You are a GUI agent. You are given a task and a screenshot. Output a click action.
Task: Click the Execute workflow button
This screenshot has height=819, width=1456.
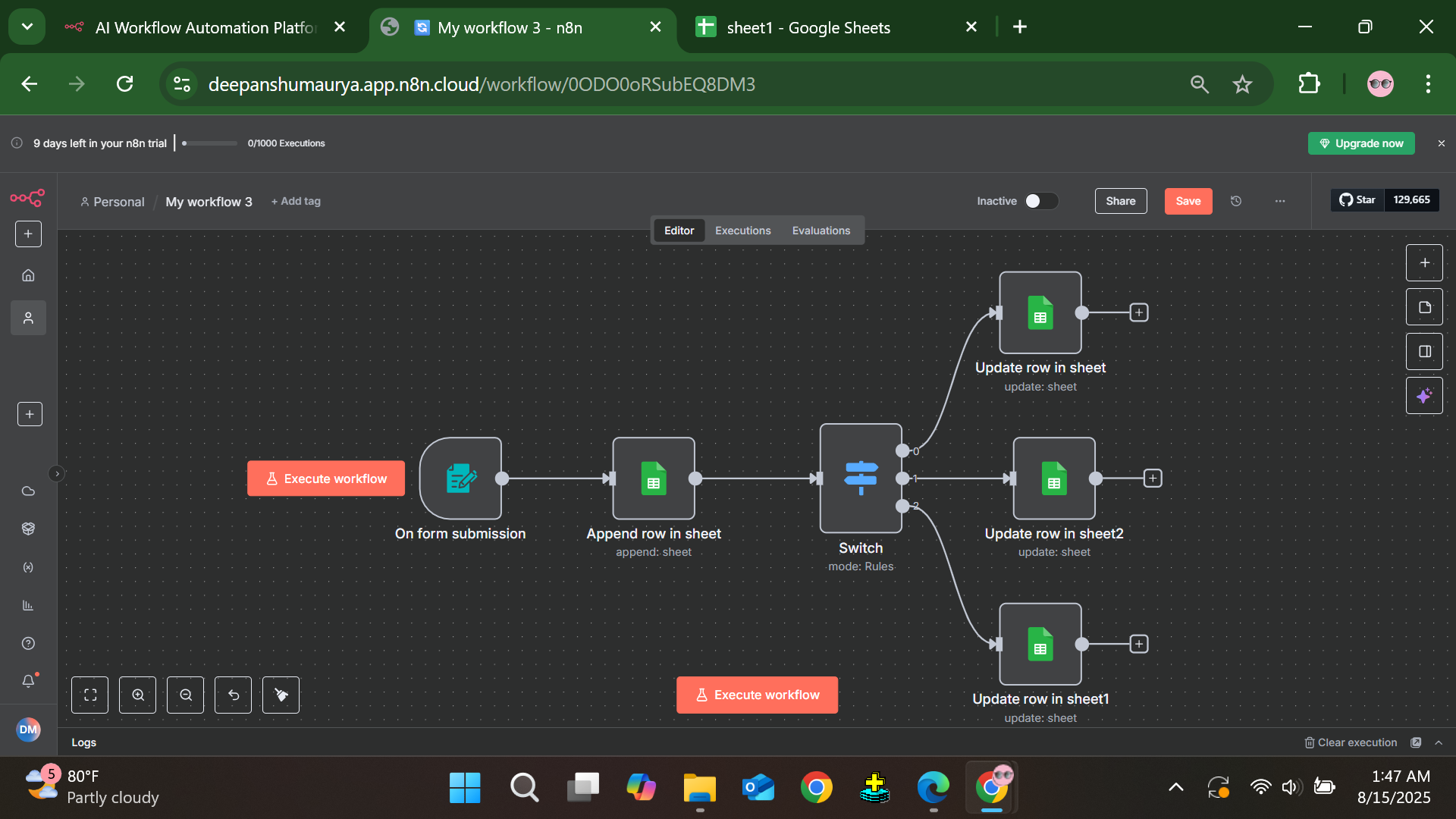click(x=756, y=695)
